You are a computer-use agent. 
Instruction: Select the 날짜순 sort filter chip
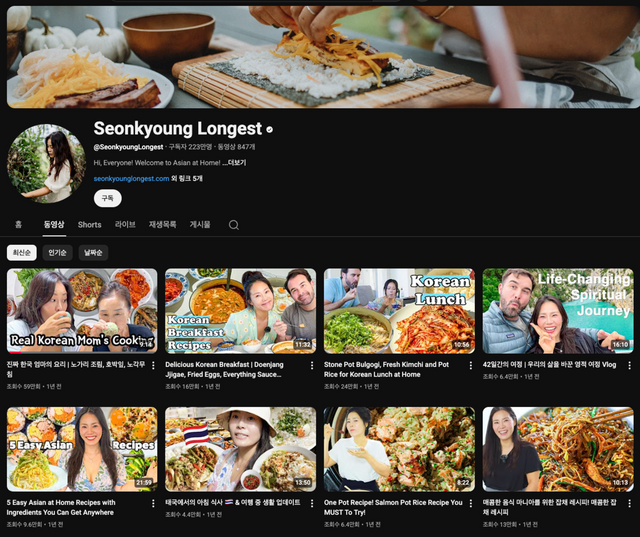[93, 253]
